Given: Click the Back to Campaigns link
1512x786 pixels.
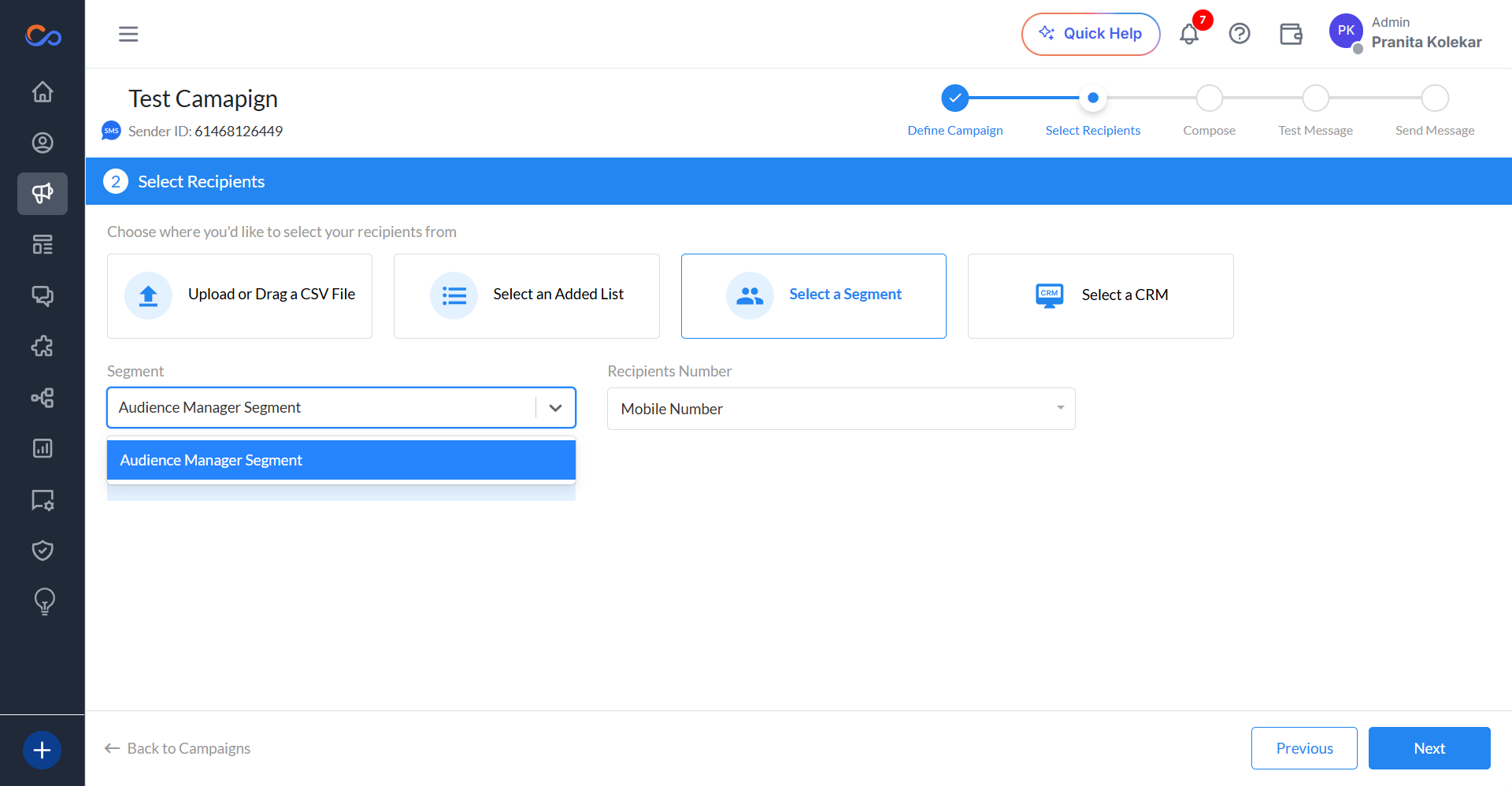Looking at the screenshot, I should [177, 748].
